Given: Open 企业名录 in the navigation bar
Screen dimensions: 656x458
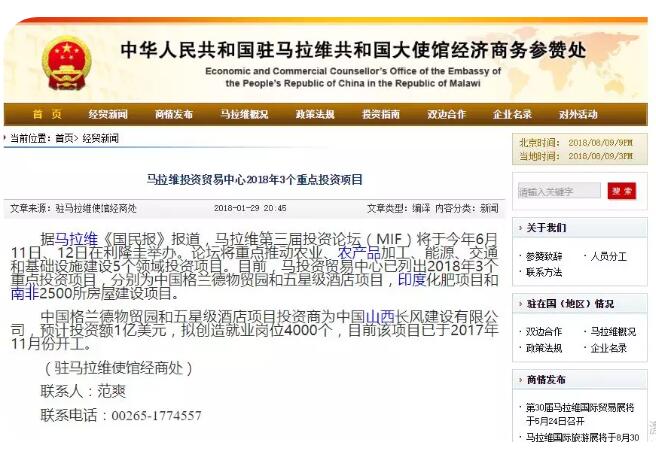Looking at the screenshot, I should [512, 114].
